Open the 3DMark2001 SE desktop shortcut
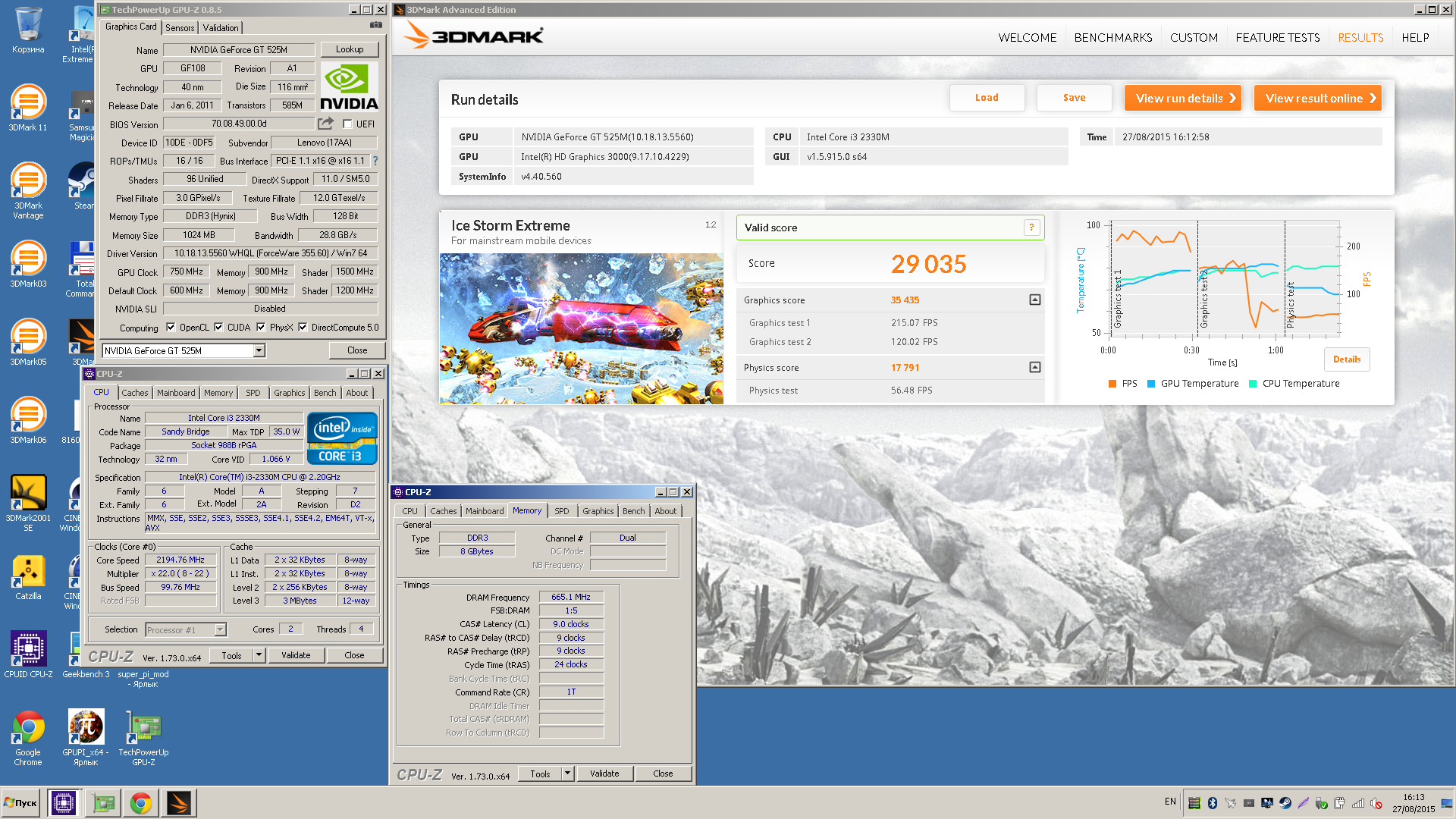Screen dimensions: 1456x819 [28, 504]
